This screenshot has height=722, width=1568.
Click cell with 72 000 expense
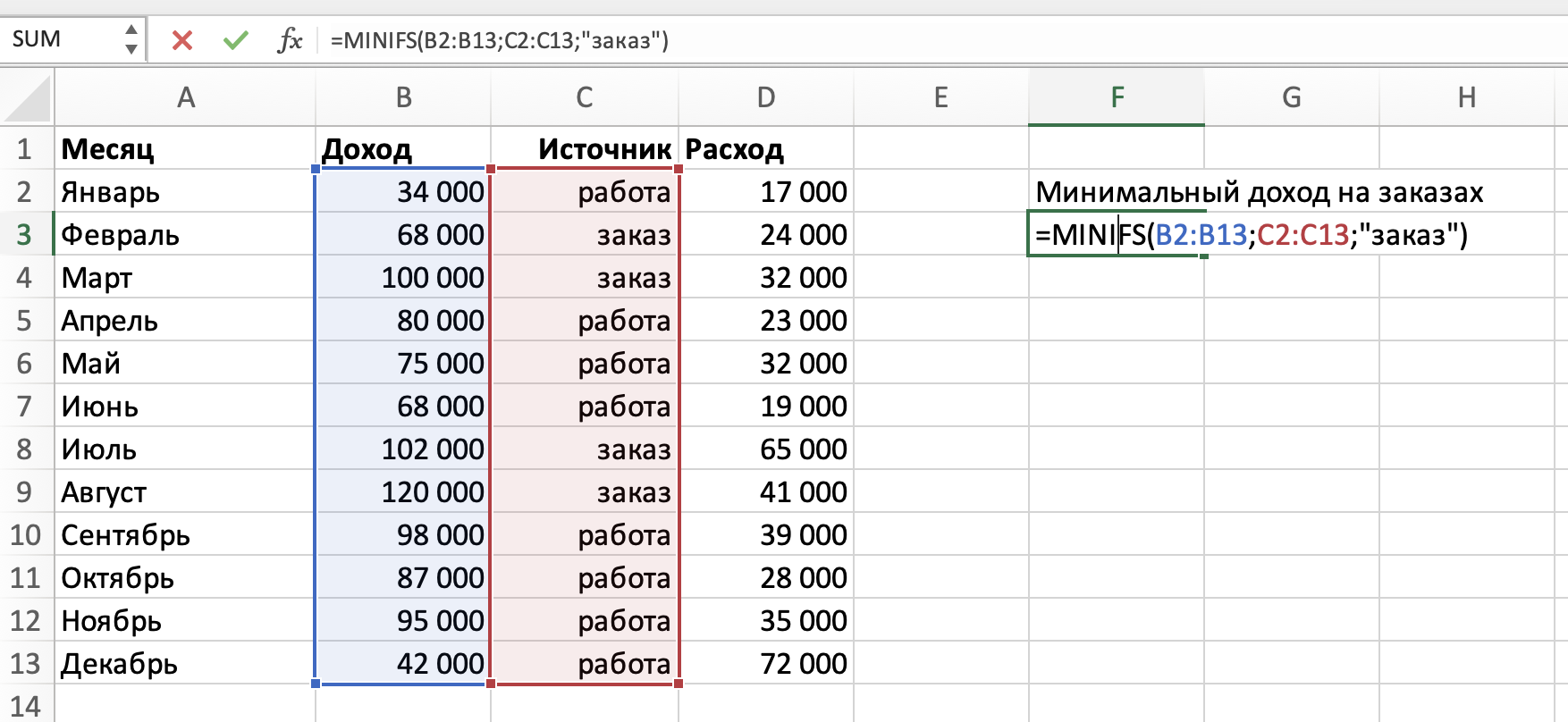point(766,664)
